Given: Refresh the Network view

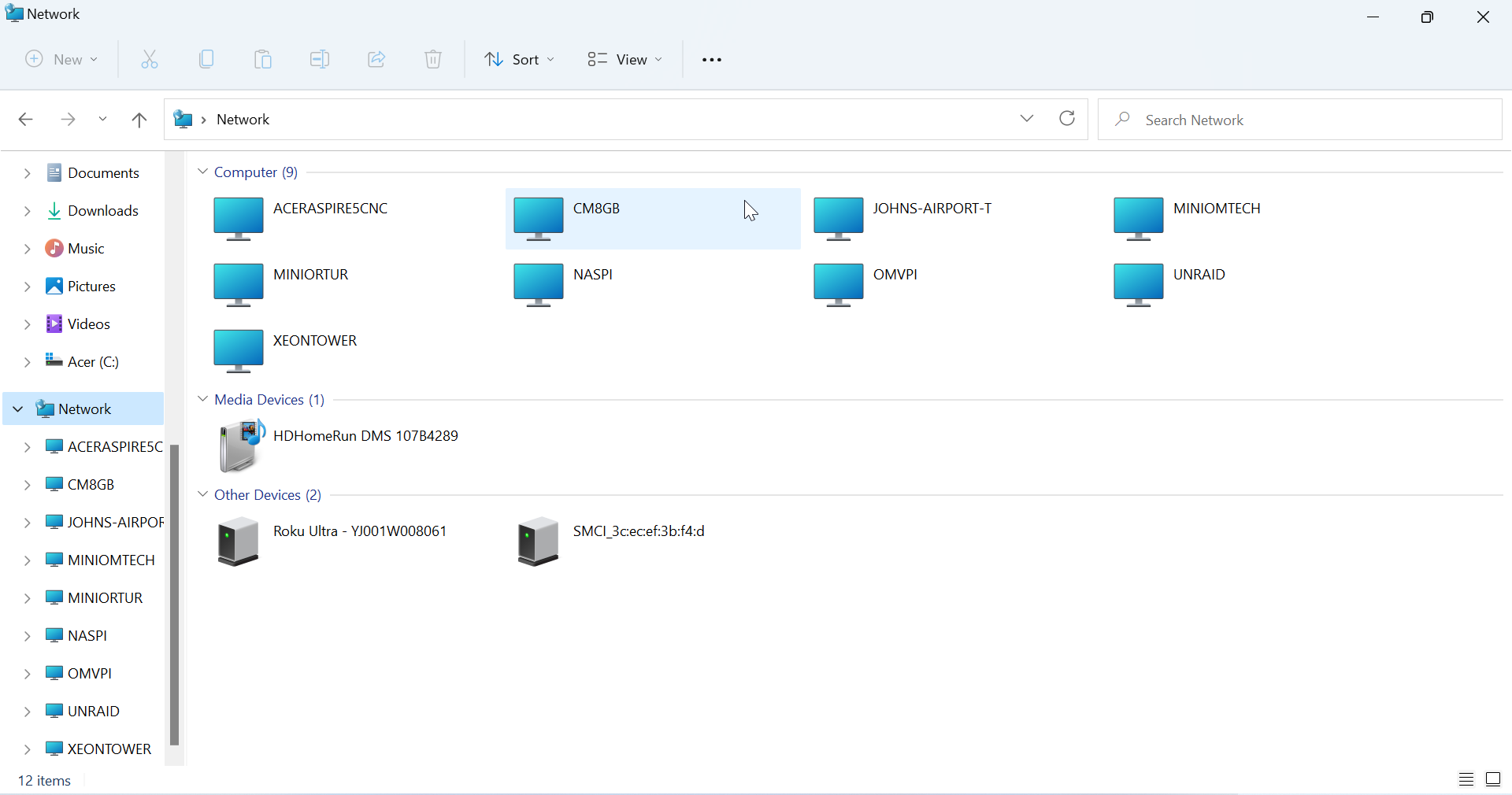Looking at the screenshot, I should (x=1067, y=119).
